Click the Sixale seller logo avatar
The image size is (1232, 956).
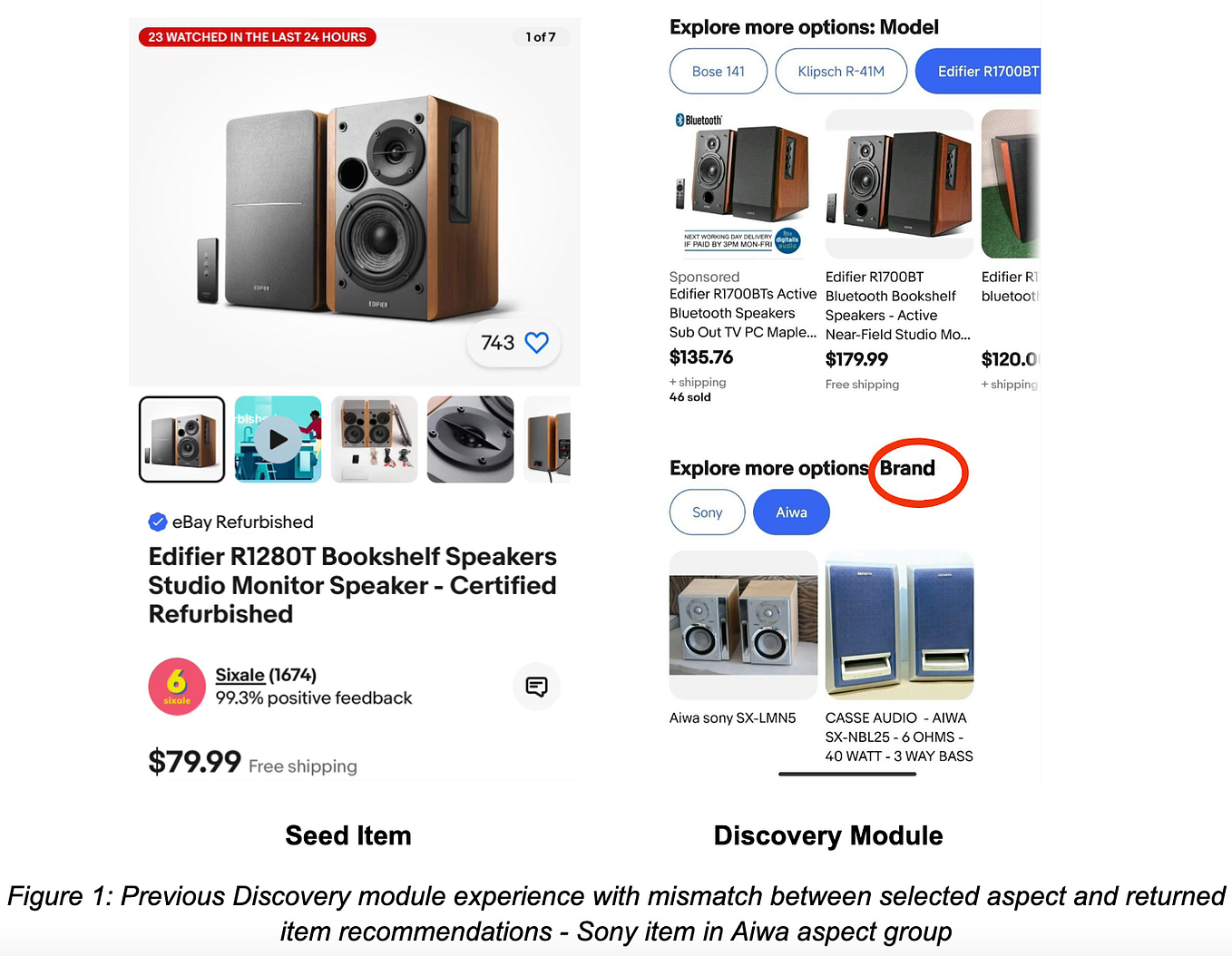pyautogui.click(x=177, y=687)
